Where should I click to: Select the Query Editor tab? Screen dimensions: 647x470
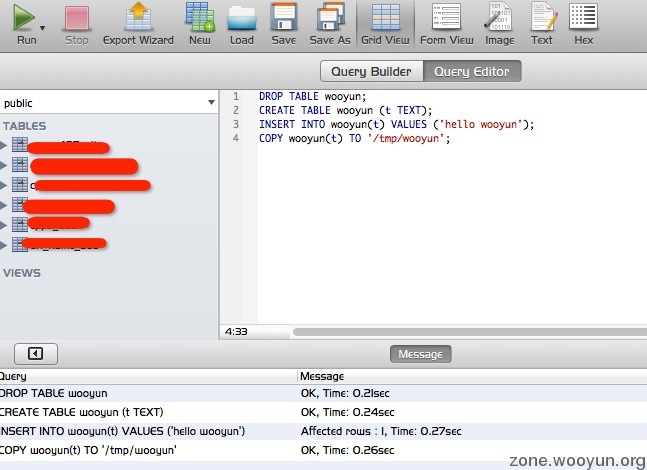pyautogui.click(x=471, y=71)
